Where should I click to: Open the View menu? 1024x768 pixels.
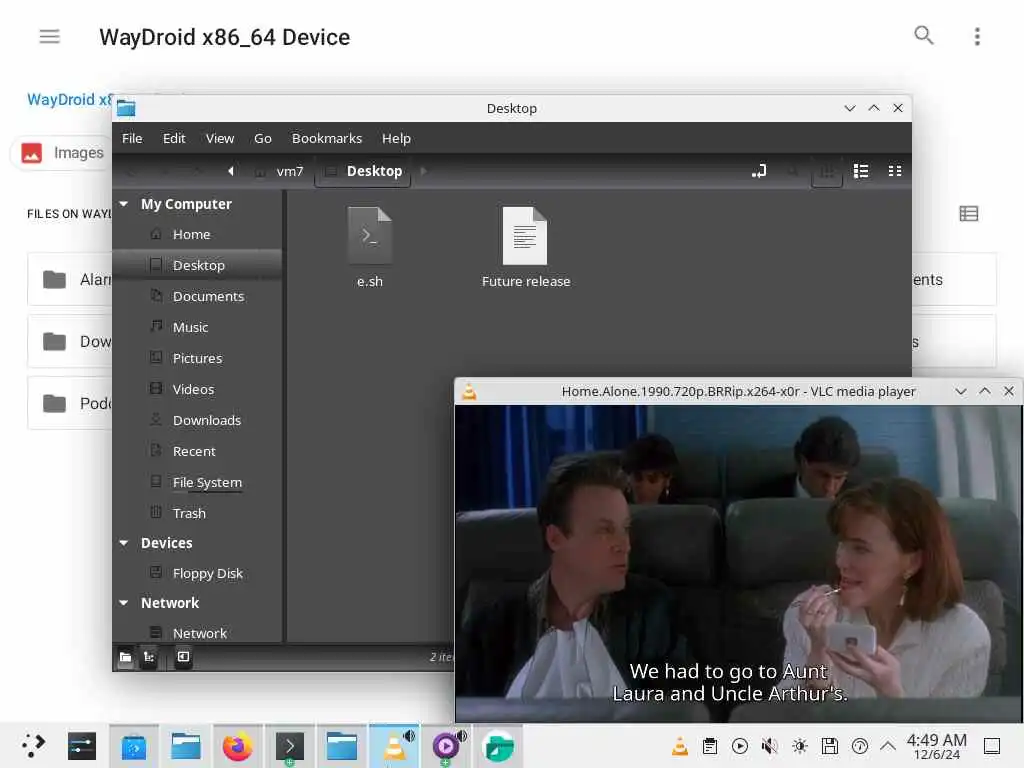219,138
